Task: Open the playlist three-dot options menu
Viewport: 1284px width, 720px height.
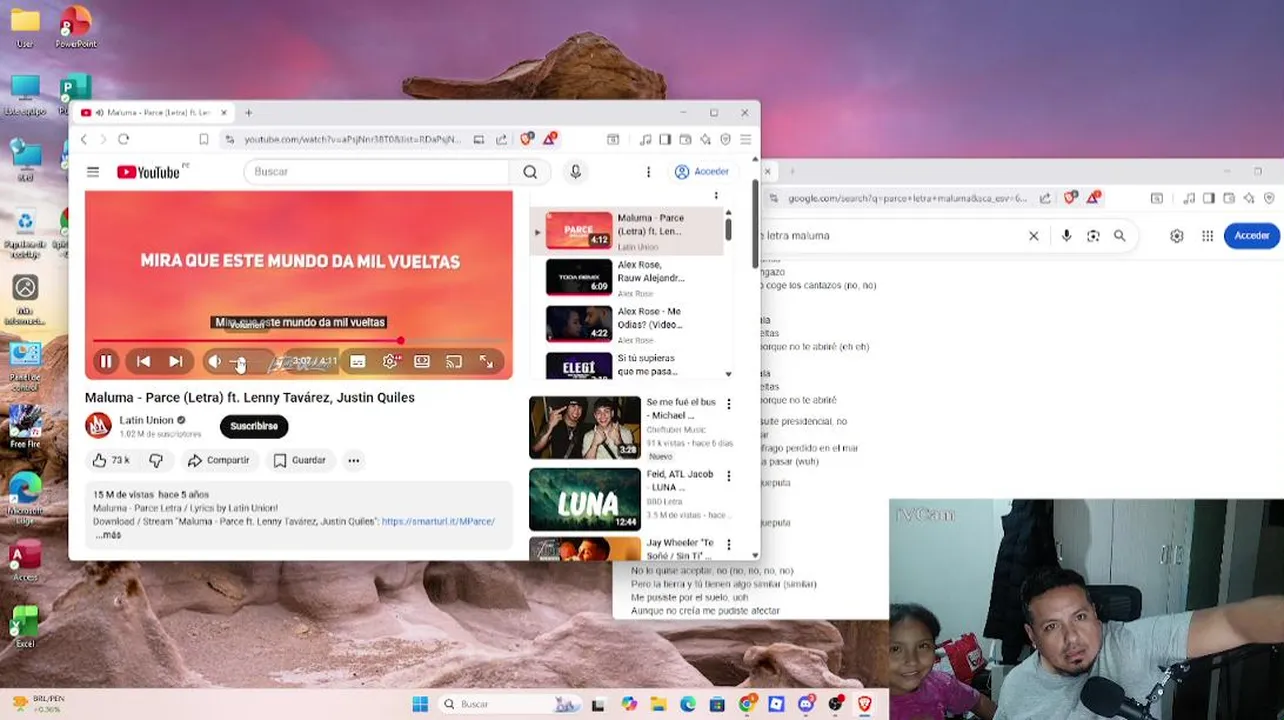Action: point(716,196)
